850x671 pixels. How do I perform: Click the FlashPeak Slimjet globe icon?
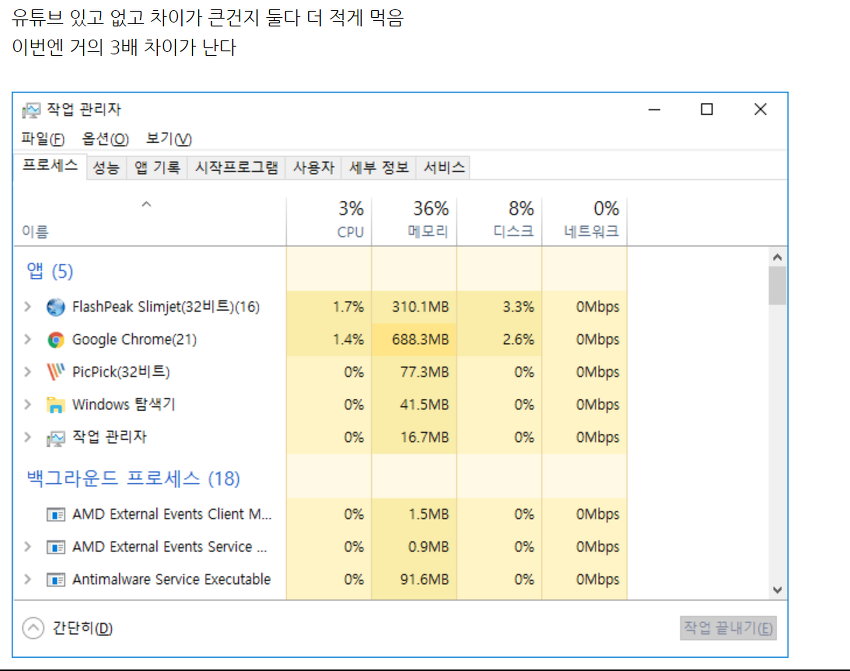pyautogui.click(x=55, y=307)
